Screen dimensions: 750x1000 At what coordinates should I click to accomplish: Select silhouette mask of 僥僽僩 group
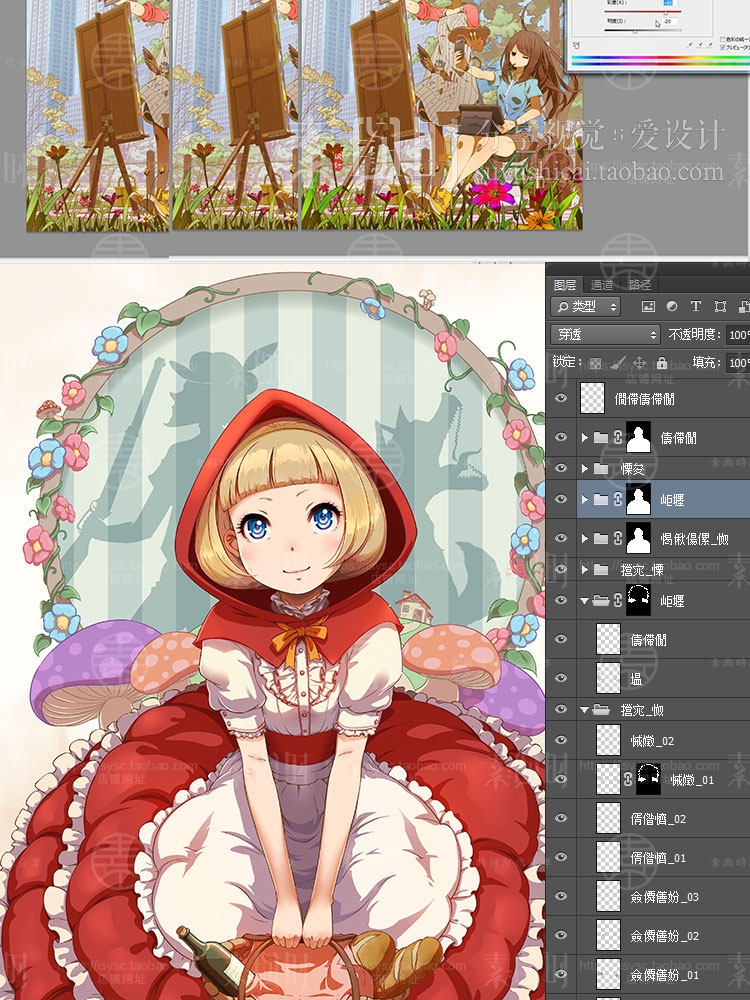[638, 438]
